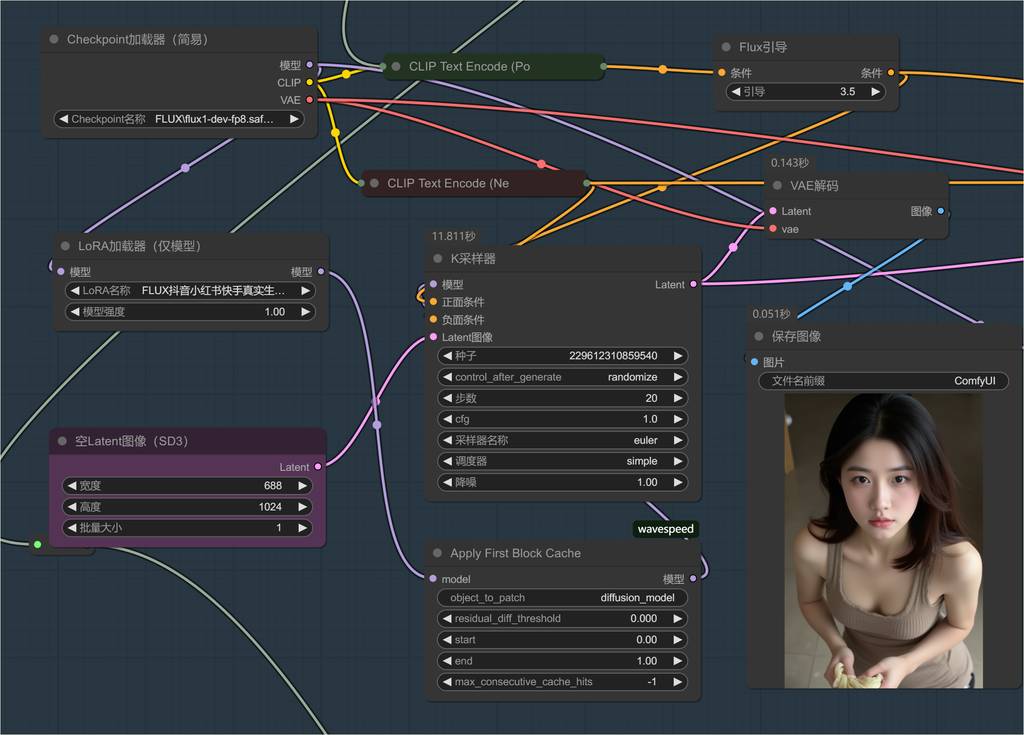The width and height of the screenshot is (1024, 735).
Task: Open the control_after_generate randomize option
Action: click(562, 377)
